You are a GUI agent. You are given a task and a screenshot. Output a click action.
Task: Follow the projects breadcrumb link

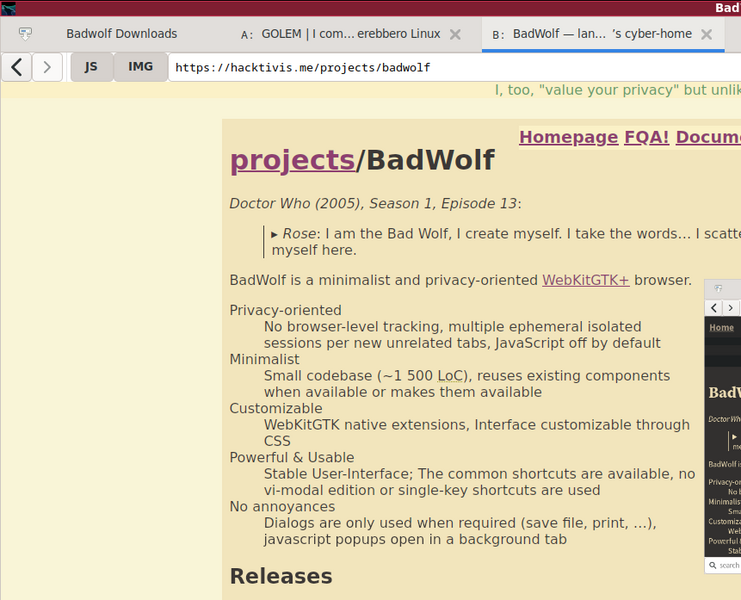[x=293, y=160]
